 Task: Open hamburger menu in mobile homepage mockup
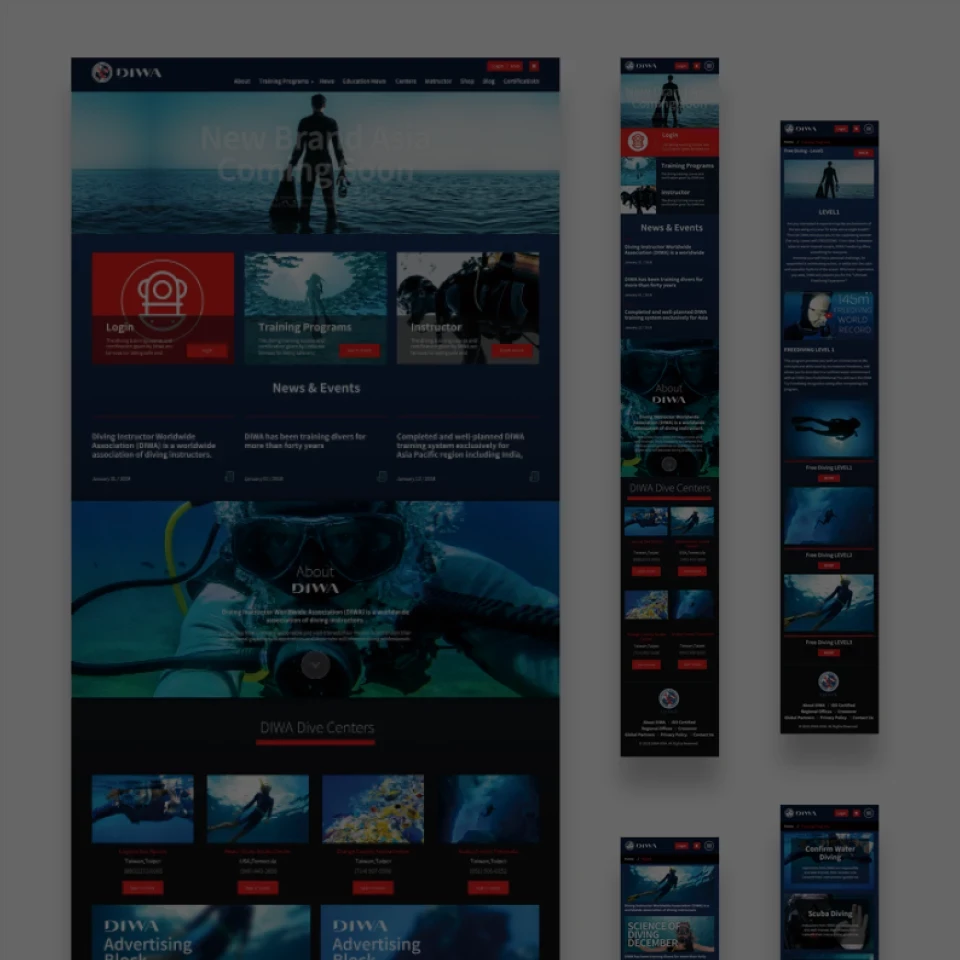[709, 66]
